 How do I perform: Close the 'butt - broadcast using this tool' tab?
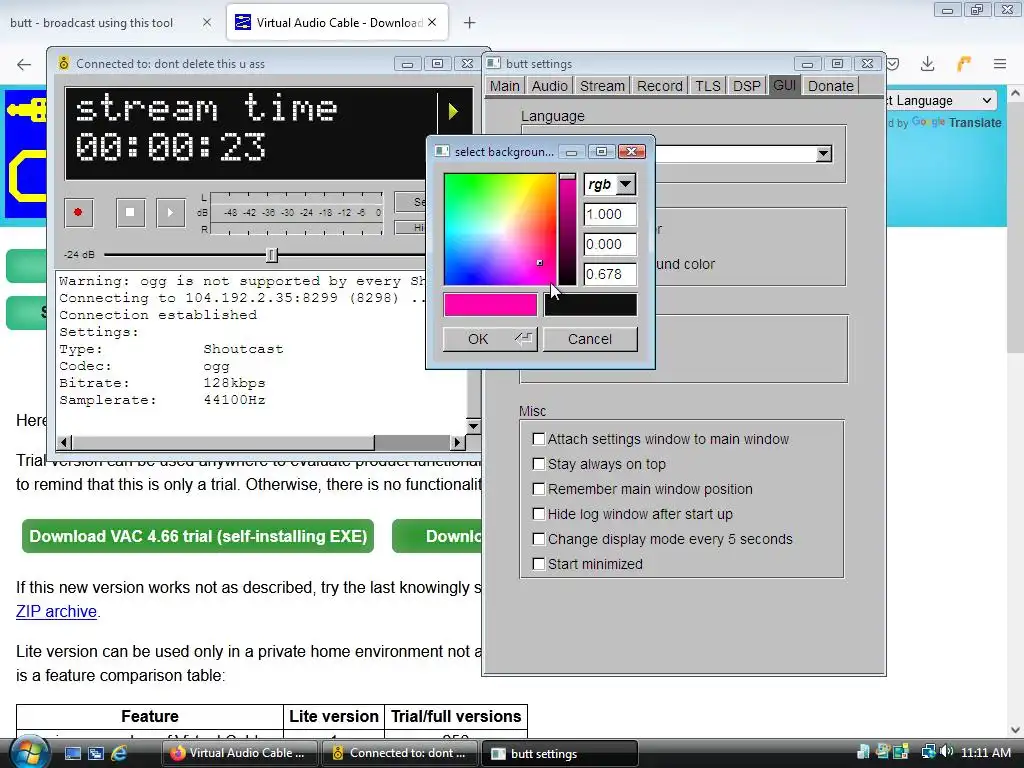206,23
